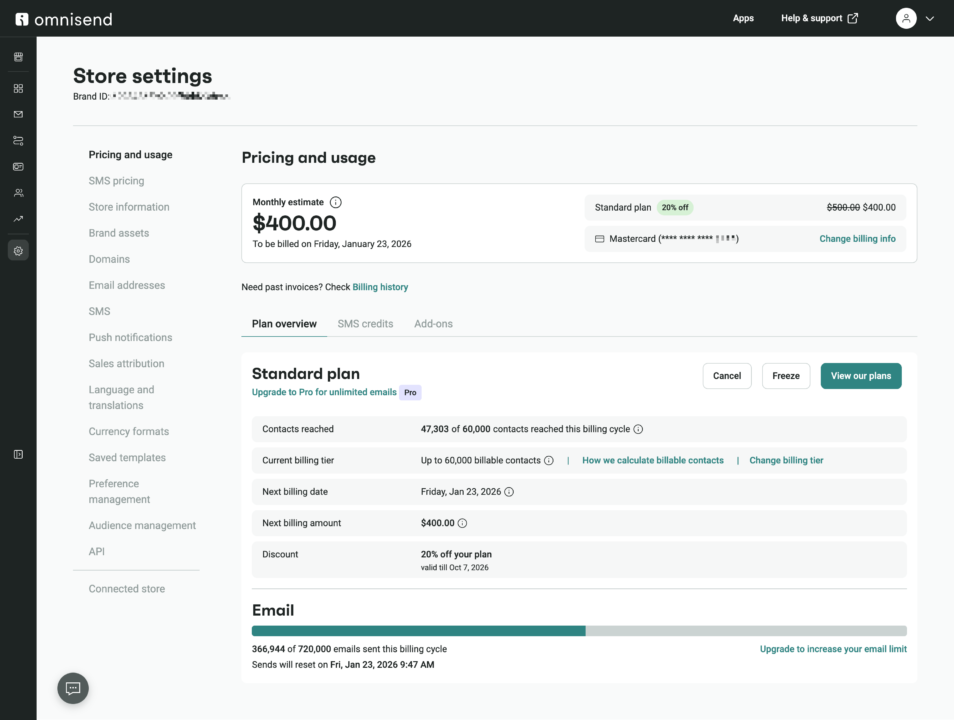Open the dashboard grid icon
The image size is (954, 720).
tap(18, 88)
